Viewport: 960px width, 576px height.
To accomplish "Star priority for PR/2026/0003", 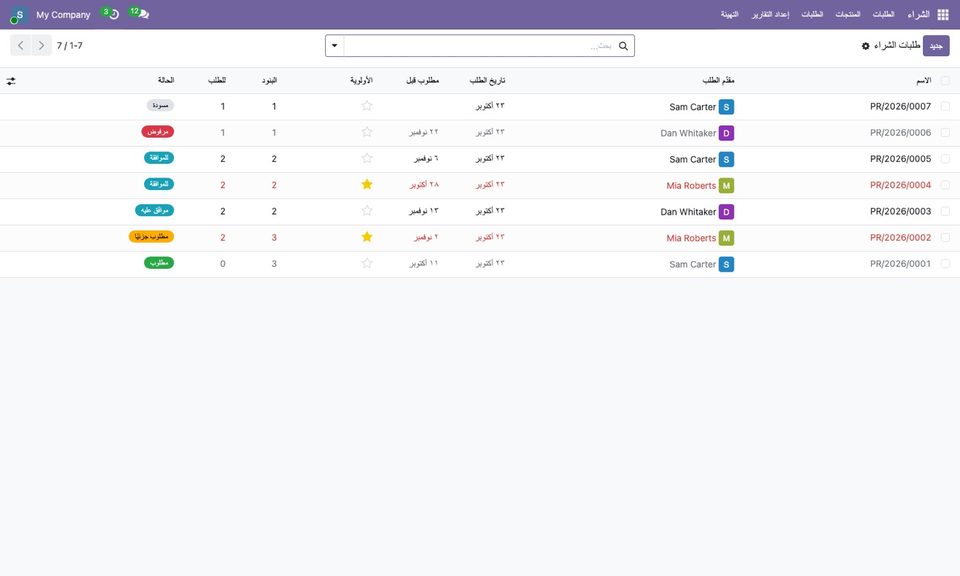I will click(x=367, y=211).
